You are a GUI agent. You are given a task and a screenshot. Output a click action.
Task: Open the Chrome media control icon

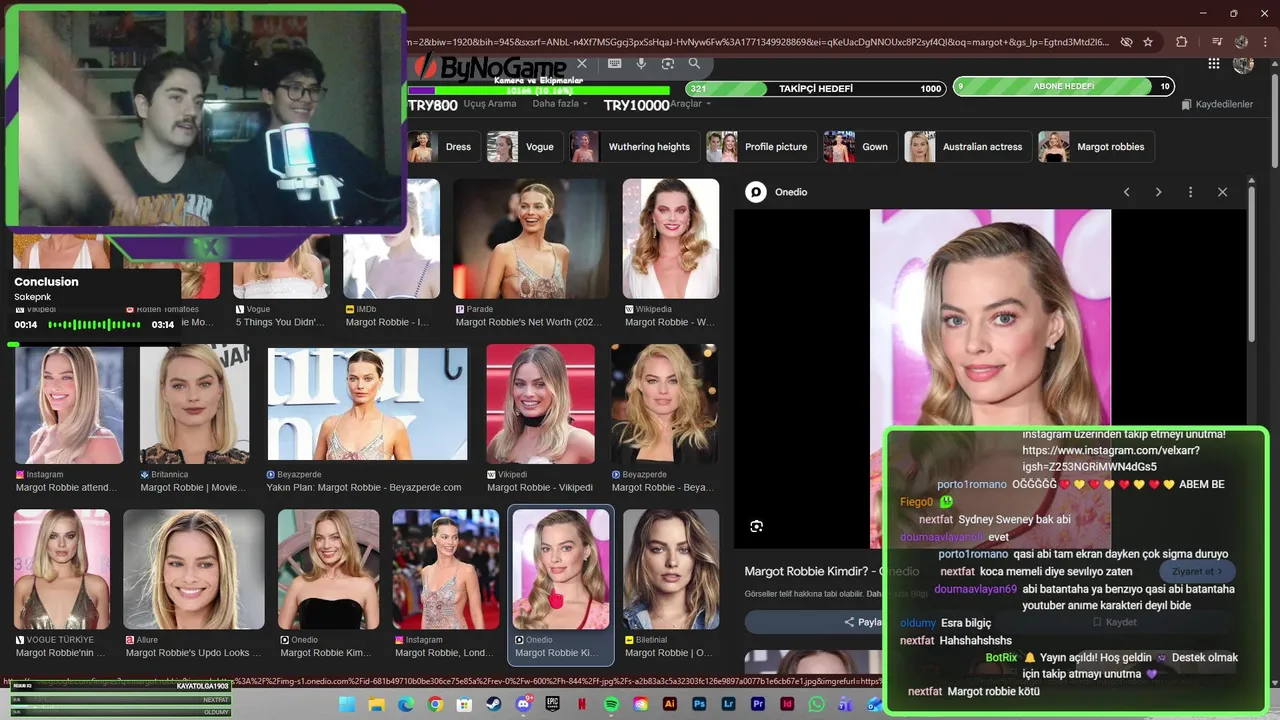click(x=1216, y=42)
